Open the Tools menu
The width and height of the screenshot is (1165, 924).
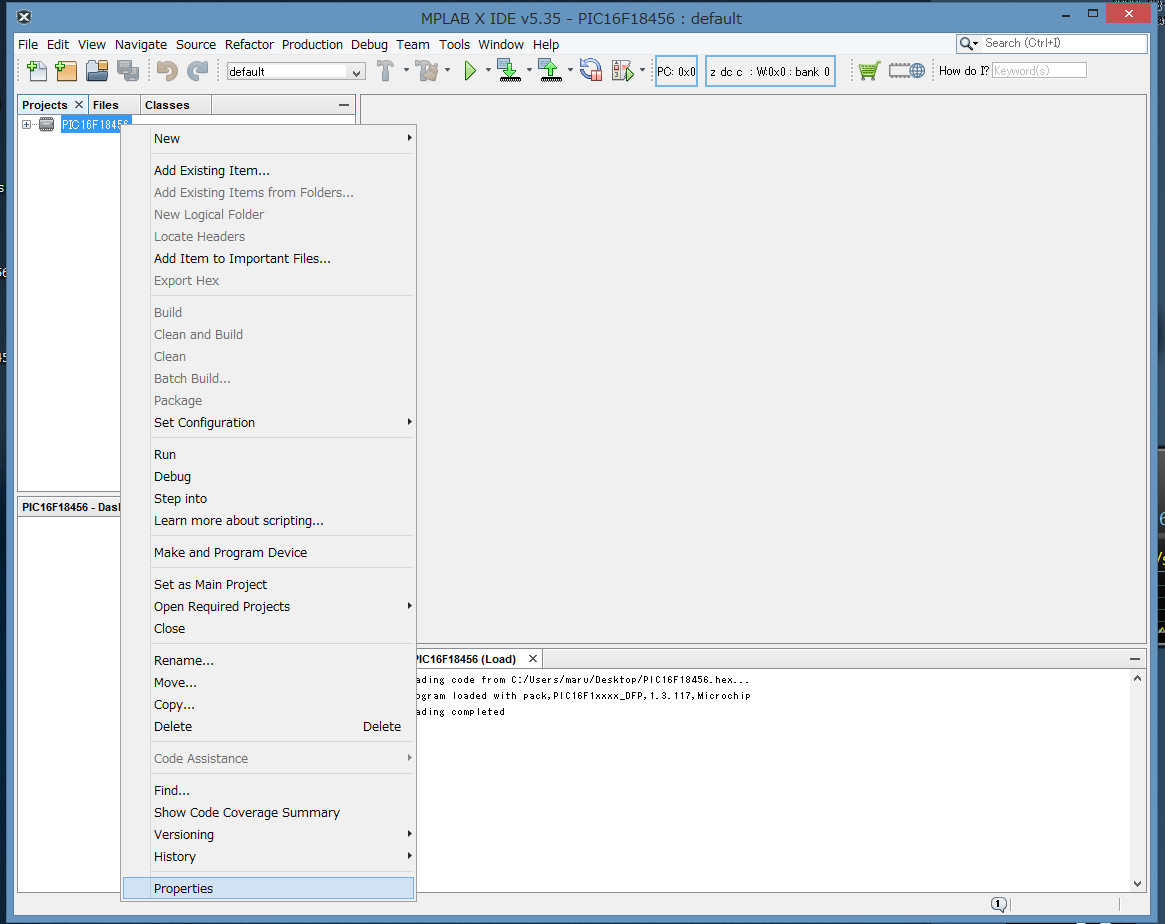tap(454, 45)
